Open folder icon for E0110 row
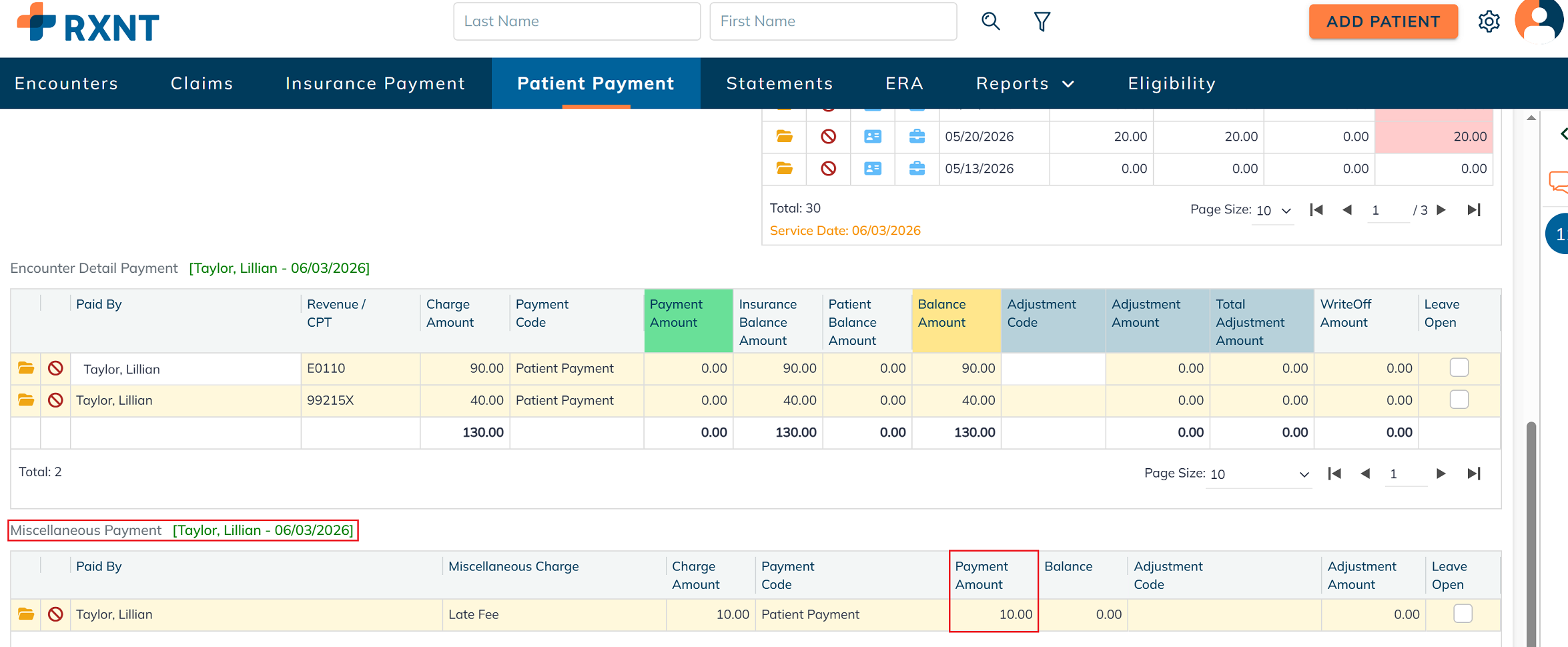Viewport: 1568px width, 647px height. [26, 368]
